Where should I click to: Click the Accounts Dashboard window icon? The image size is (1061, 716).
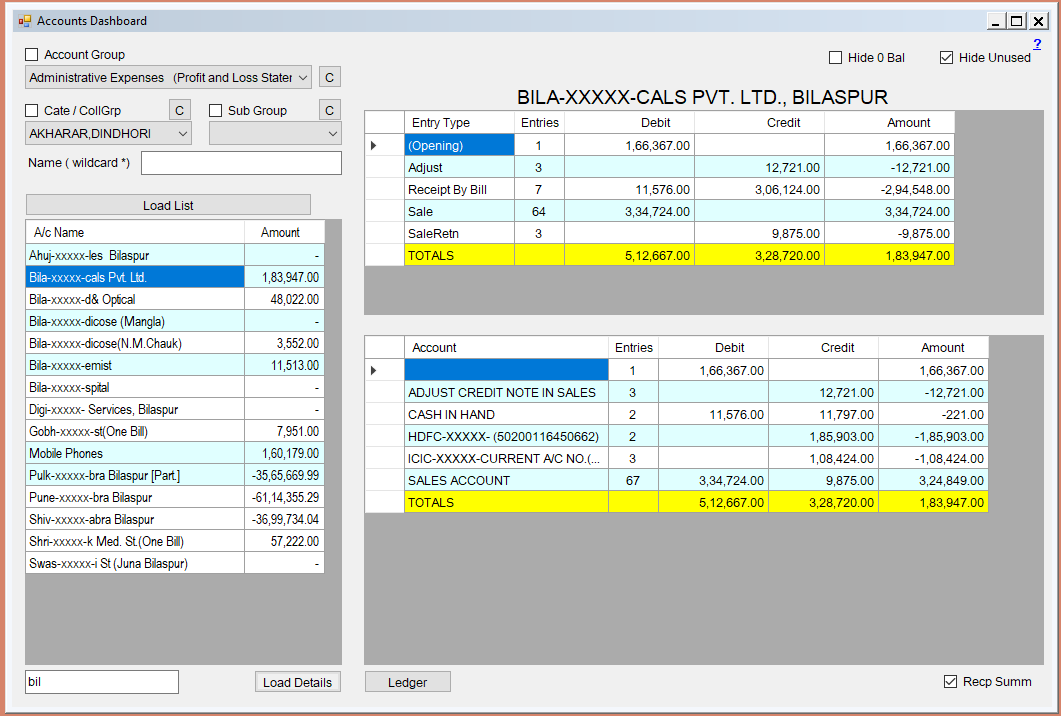click(25, 21)
